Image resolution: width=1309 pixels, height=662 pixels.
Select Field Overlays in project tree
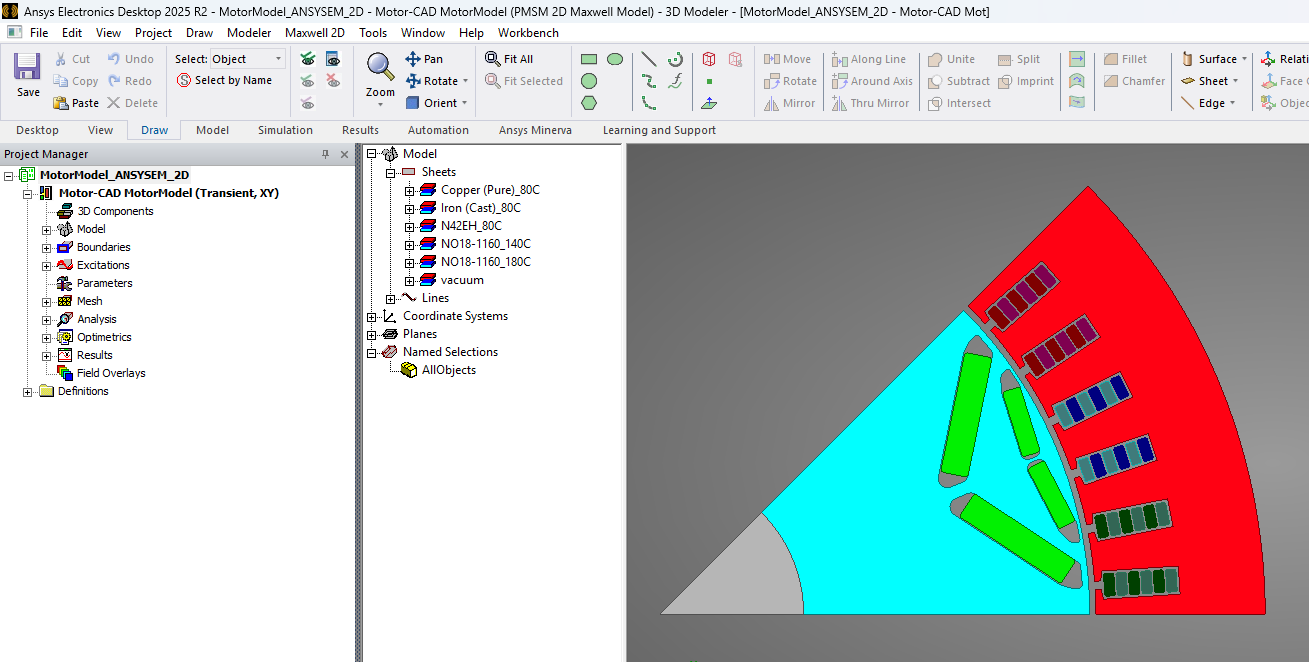click(x=111, y=373)
